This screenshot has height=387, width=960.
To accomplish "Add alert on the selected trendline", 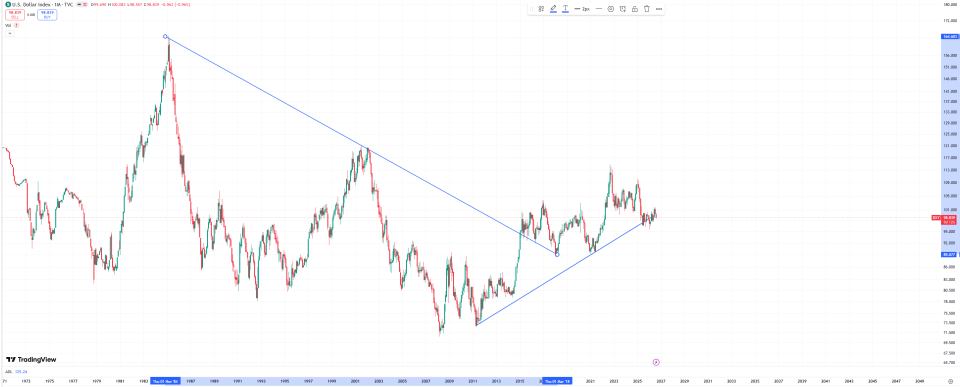I will (x=622, y=9).
